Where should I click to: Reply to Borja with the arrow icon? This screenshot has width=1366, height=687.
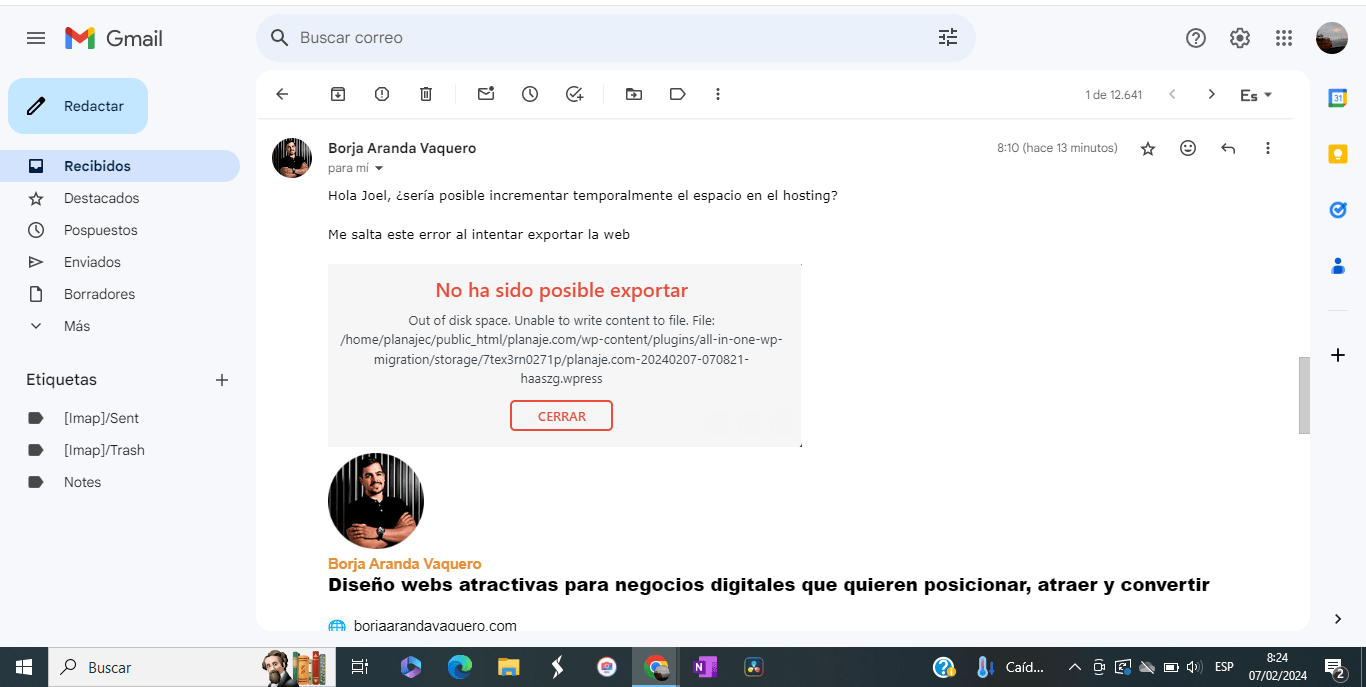[1228, 148]
